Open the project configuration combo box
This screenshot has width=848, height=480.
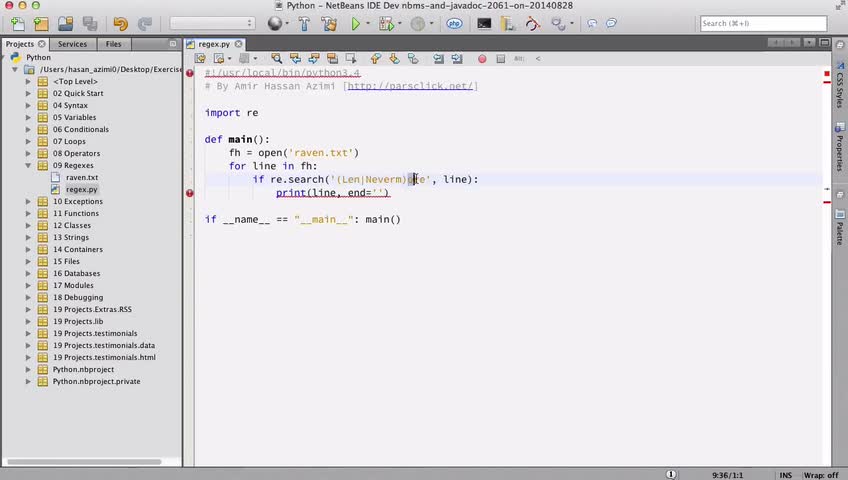[x=212, y=23]
